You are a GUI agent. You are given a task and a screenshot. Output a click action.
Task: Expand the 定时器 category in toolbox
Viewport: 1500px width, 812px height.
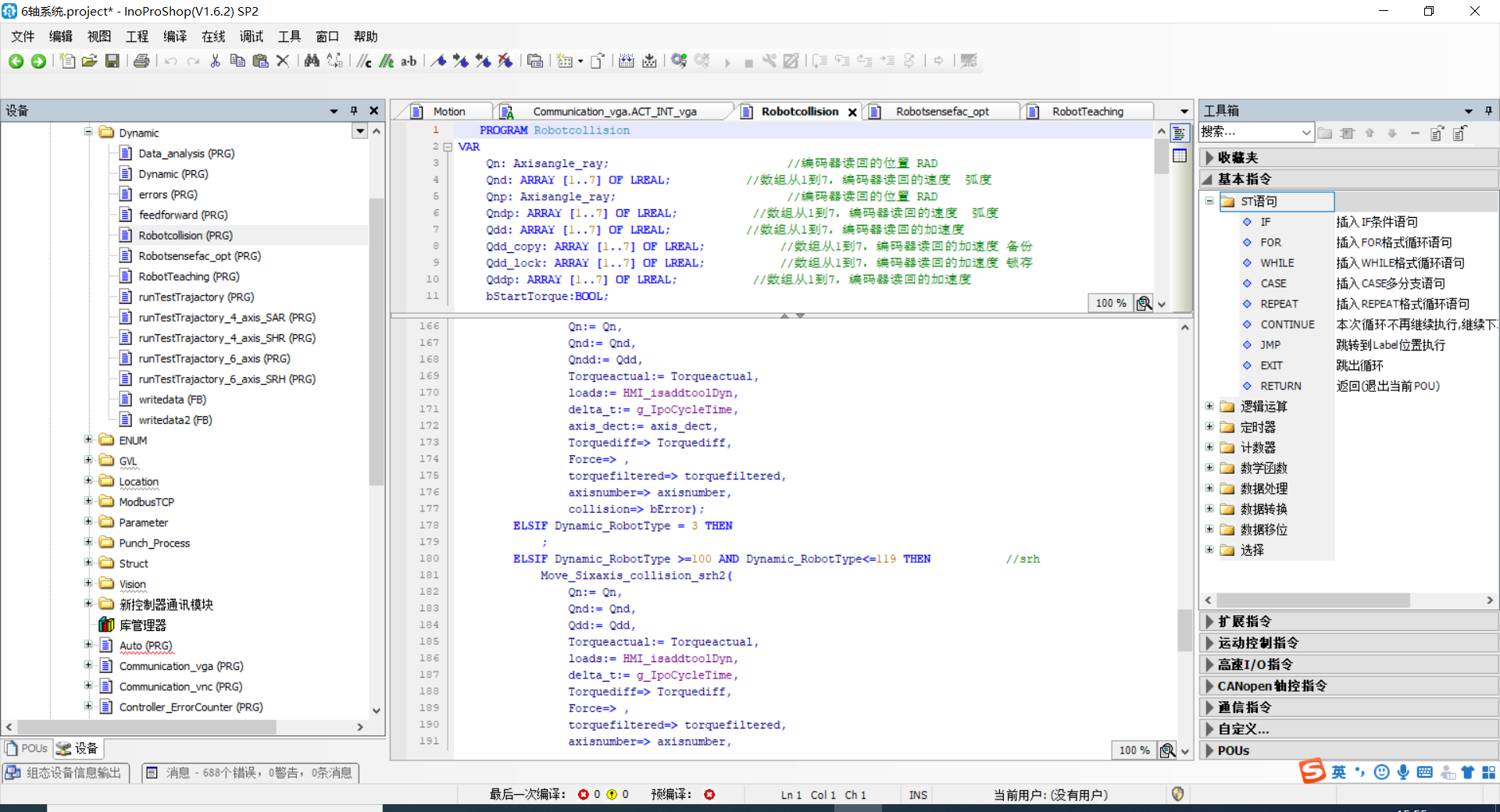[x=1210, y=426]
